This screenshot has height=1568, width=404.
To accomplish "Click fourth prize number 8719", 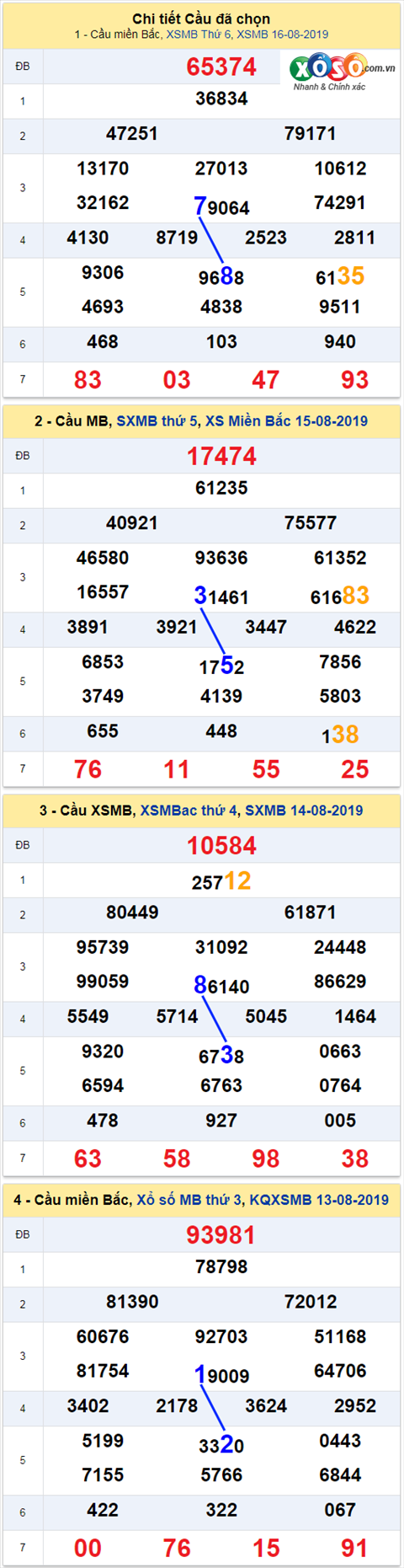I will click(177, 238).
